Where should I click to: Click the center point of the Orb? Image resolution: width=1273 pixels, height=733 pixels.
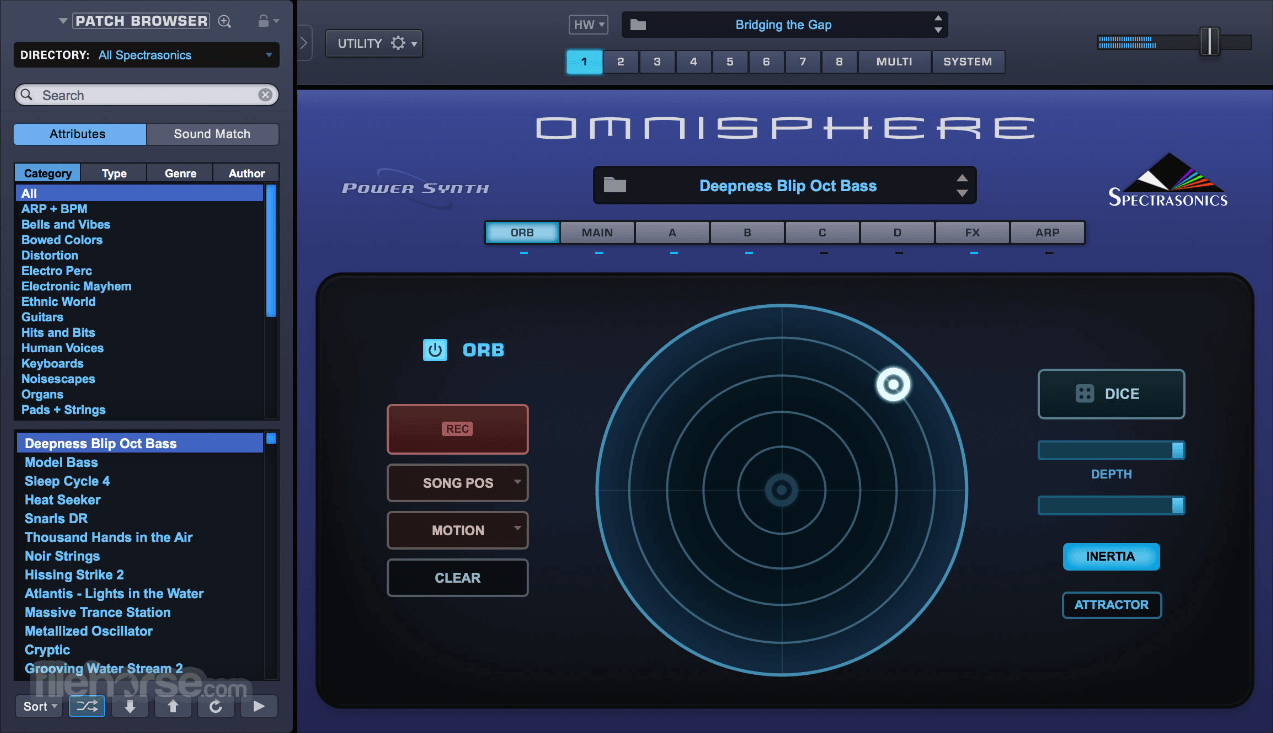(782, 490)
